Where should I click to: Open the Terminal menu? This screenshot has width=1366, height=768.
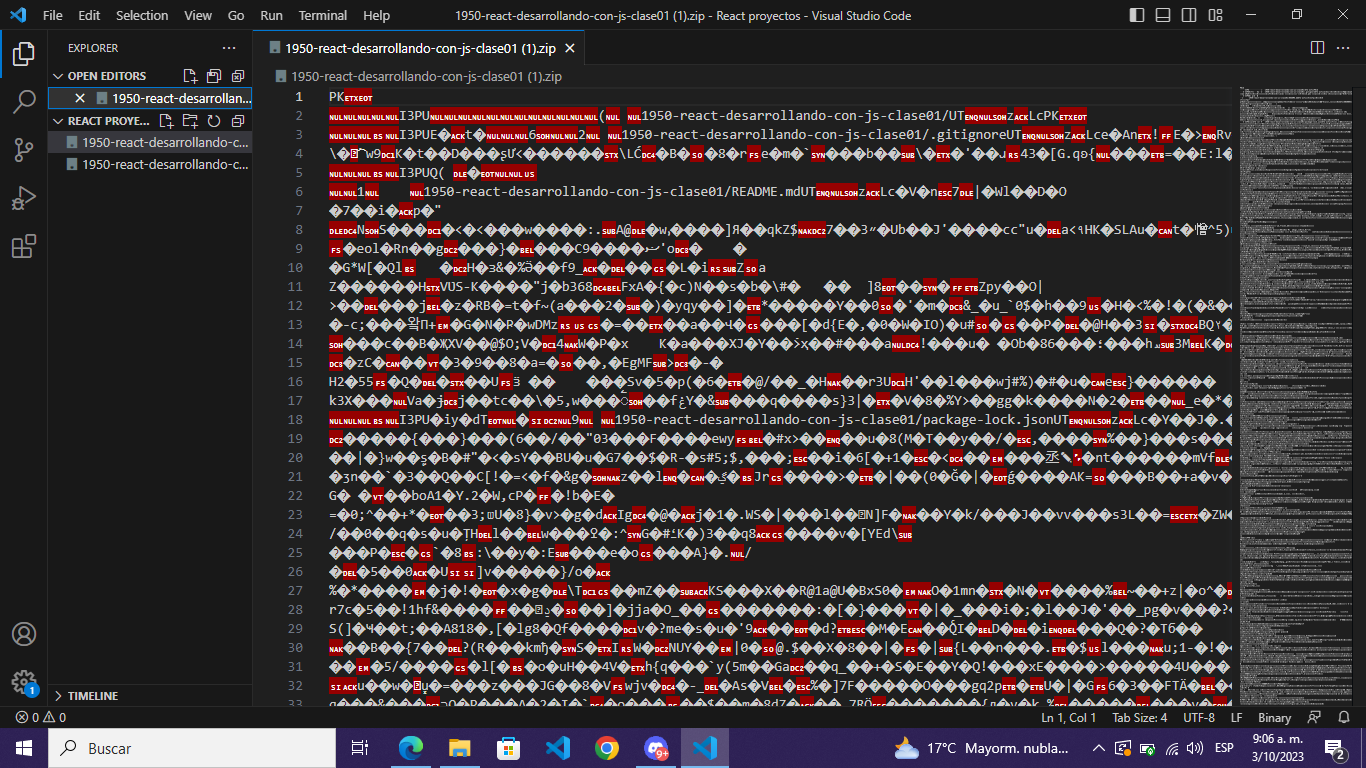click(x=323, y=15)
